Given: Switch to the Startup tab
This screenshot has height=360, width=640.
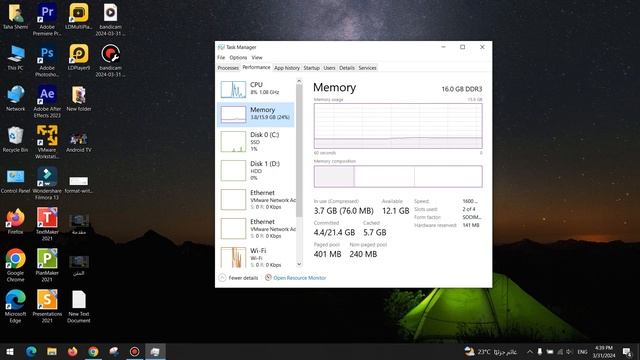Looking at the screenshot, I should pos(311,68).
